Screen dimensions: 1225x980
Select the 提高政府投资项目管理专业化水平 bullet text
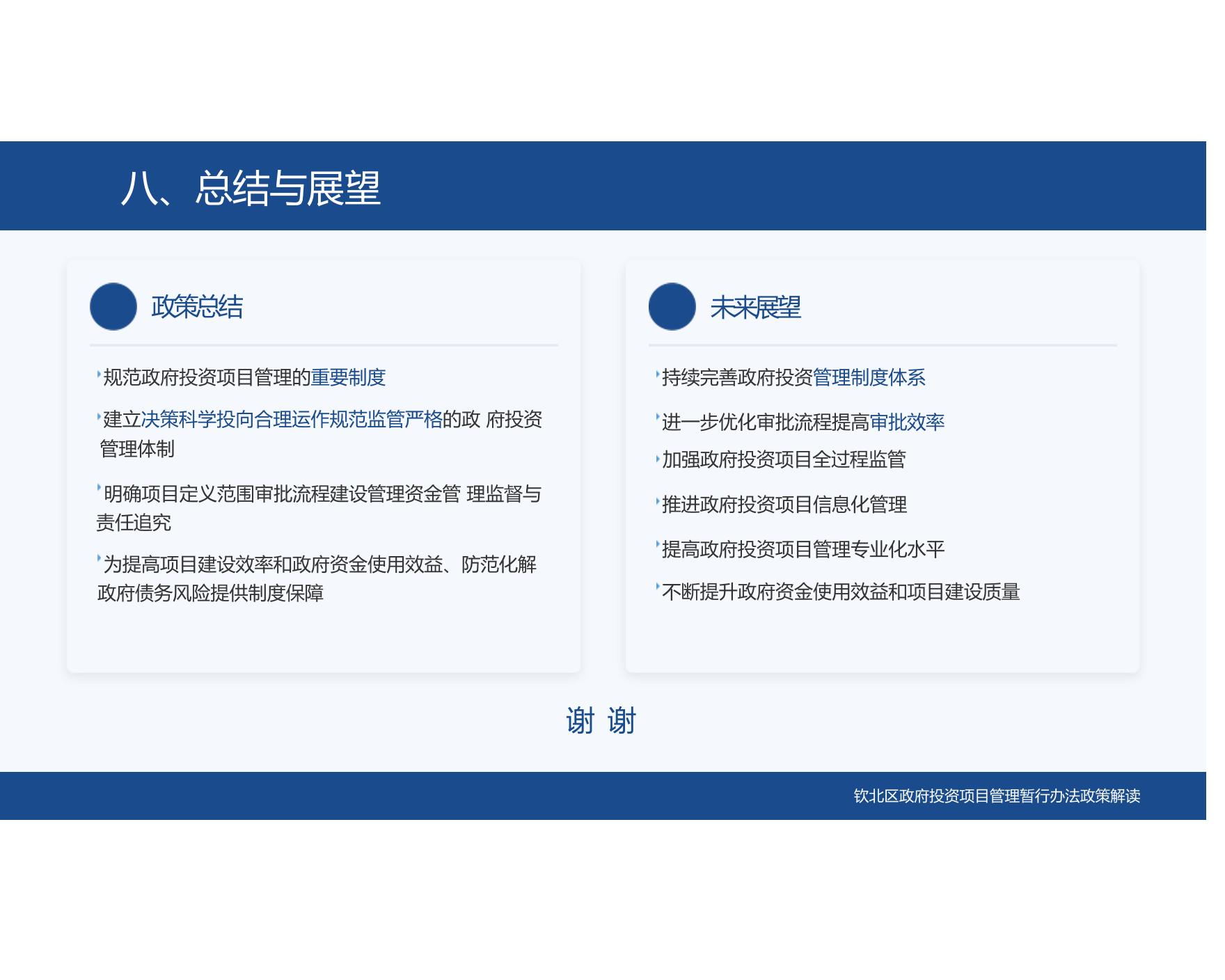click(803, 549)
